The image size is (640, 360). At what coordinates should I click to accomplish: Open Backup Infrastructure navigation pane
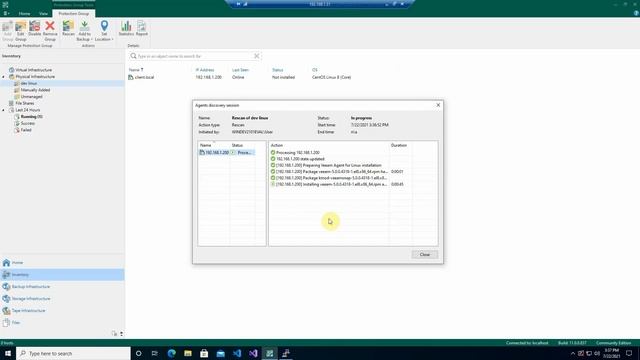click(62, 287)
